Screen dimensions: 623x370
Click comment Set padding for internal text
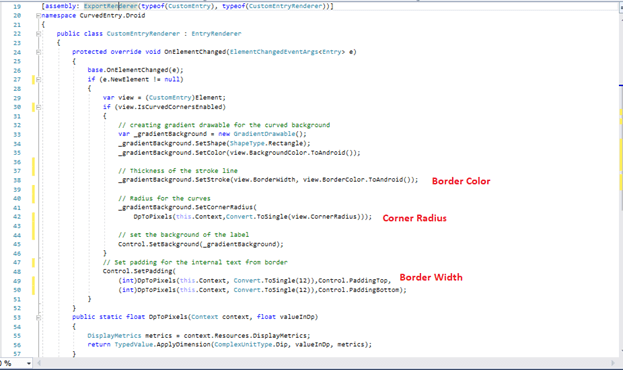click(195, 262)
